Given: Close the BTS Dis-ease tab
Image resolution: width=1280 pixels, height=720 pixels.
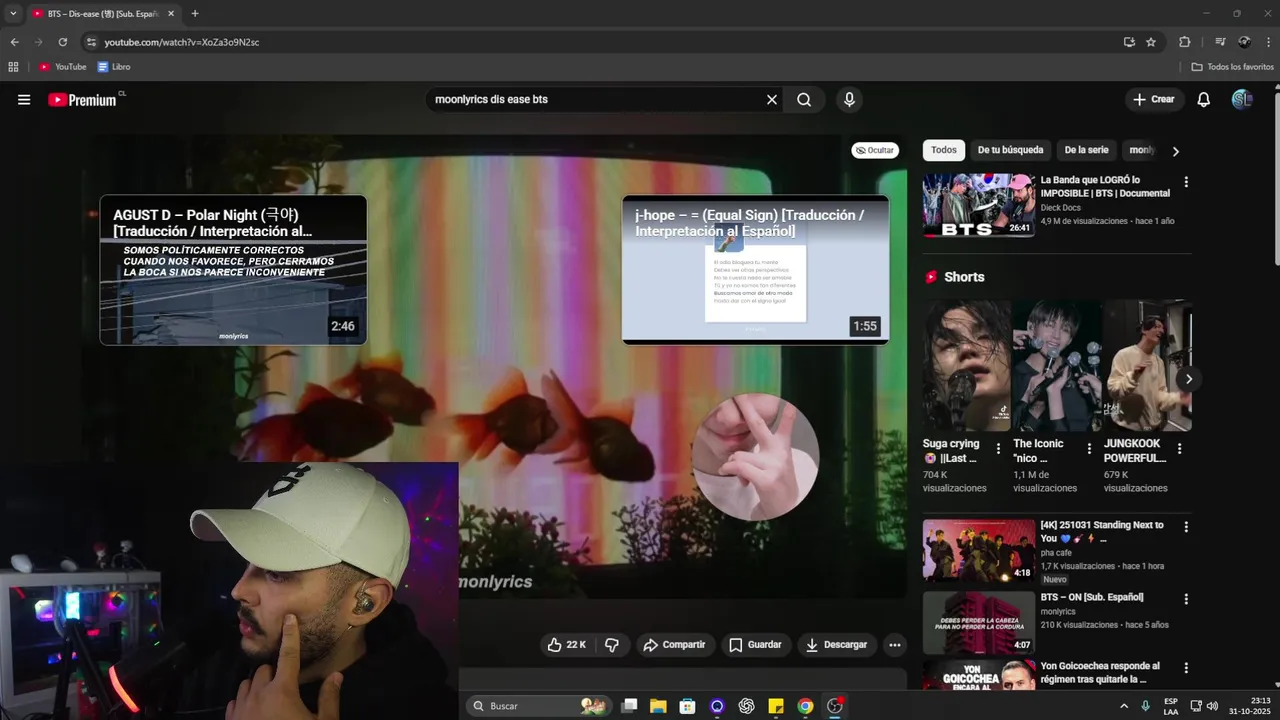Looking at the screenshot, I should point(170,14).
